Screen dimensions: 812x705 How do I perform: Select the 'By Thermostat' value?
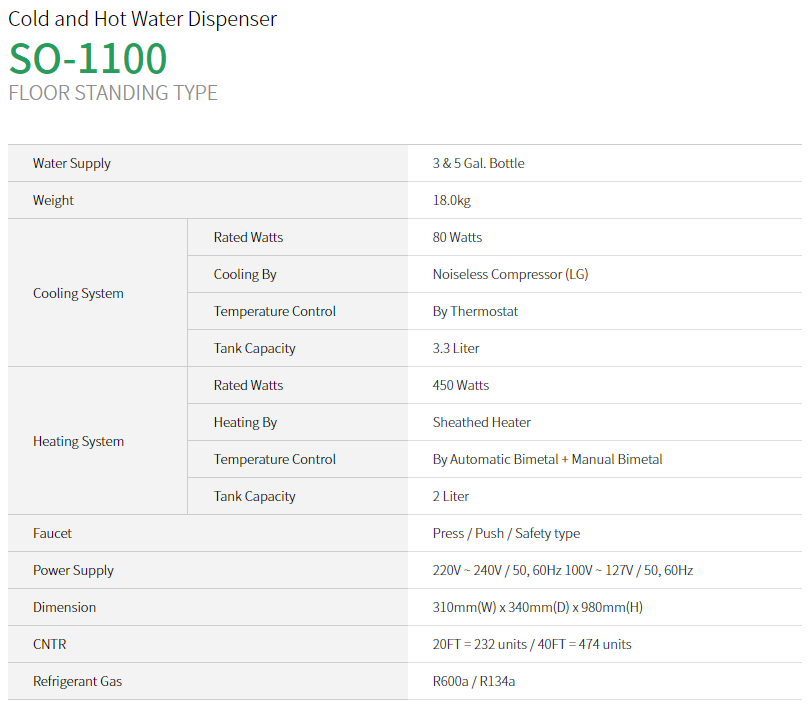pyautogui.click(x=475, y=311)
